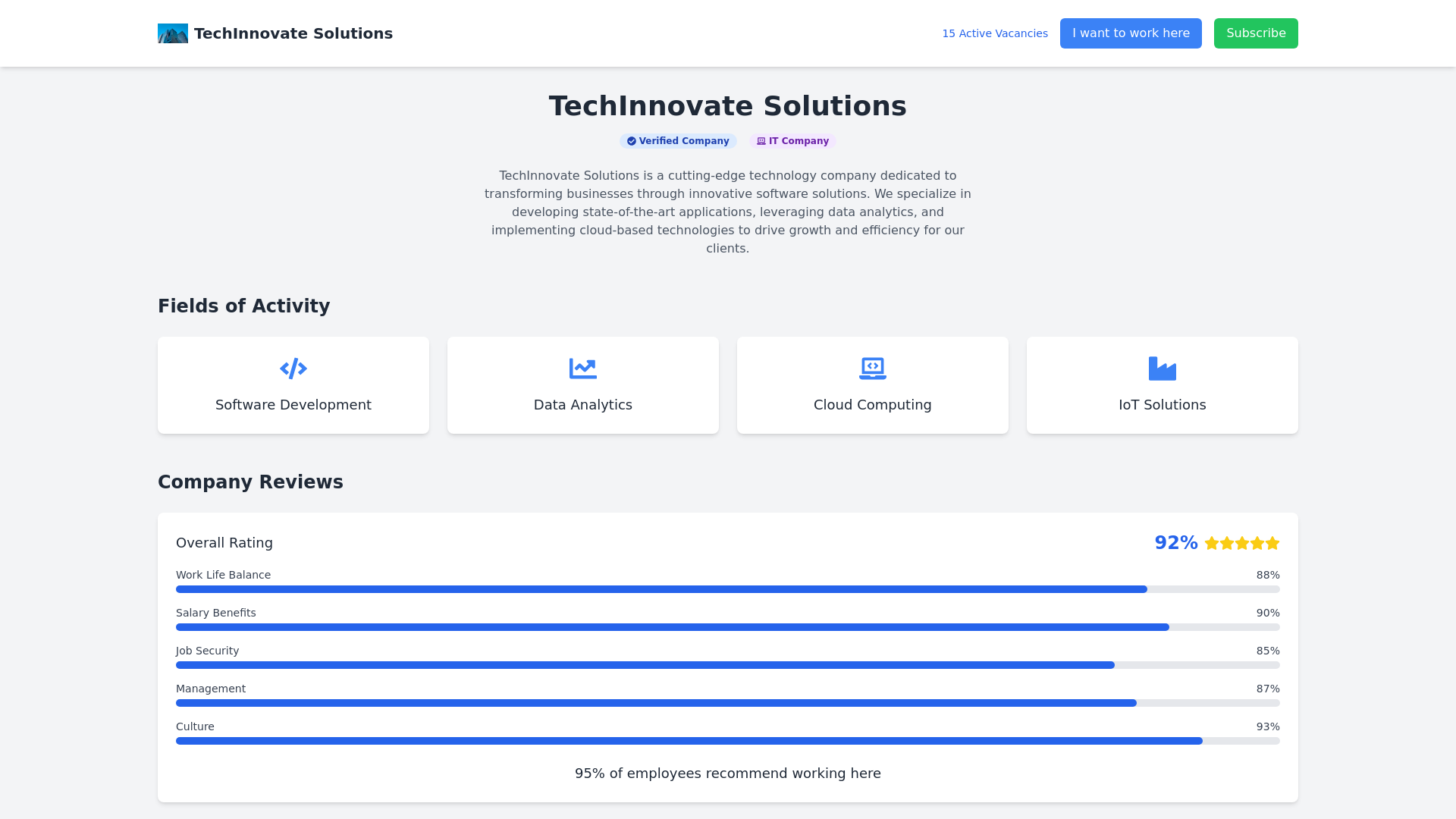Click the Overall Rating label
Screen dimensions: 1456x819
click(x=224, y=543)
